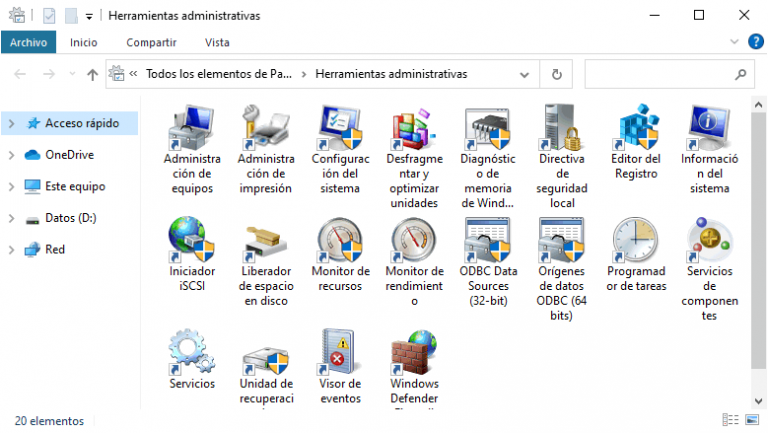Screen dimensions: 768x433
Task: Open the address bar history dropdown
Action: coord(525,74)
